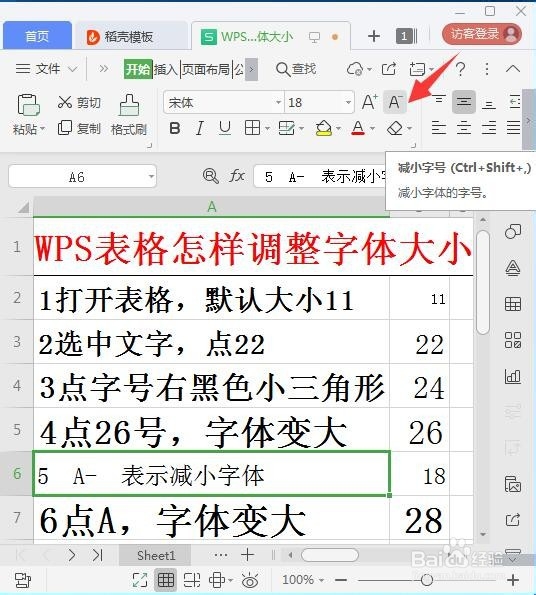Expand the font color dropdown arrow
The height and width of the screenshot is (595, 536).
click(373, 128)
